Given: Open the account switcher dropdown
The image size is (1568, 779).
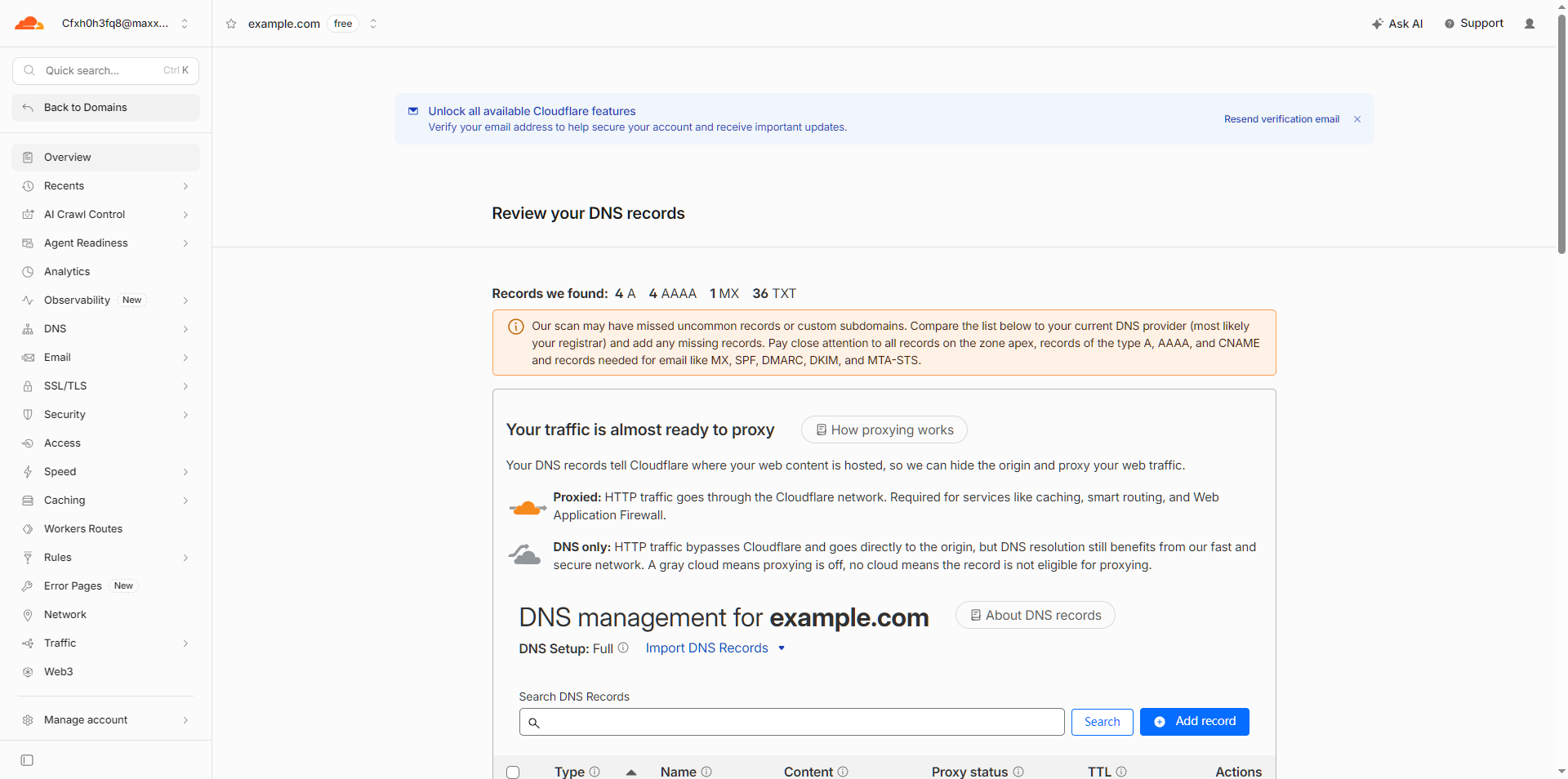Looking at the screenshot, I should 185,24.
